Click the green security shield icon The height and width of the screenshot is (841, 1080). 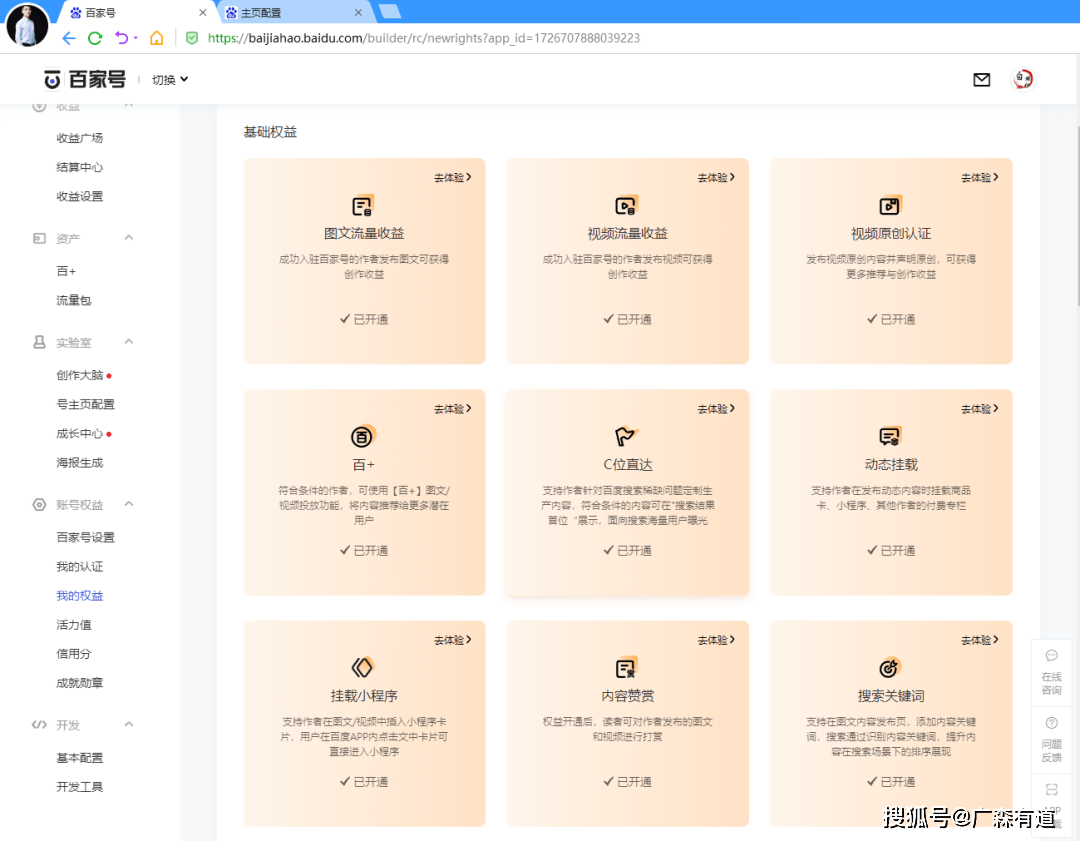point(192,38)
